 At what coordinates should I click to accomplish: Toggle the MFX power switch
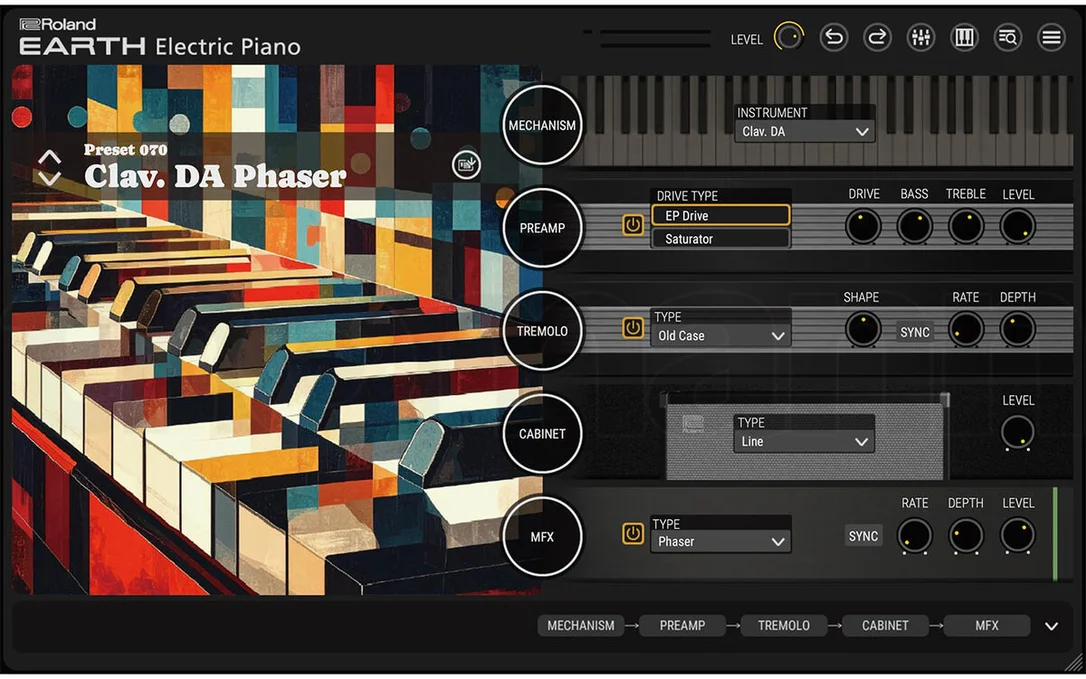[632, 534]
